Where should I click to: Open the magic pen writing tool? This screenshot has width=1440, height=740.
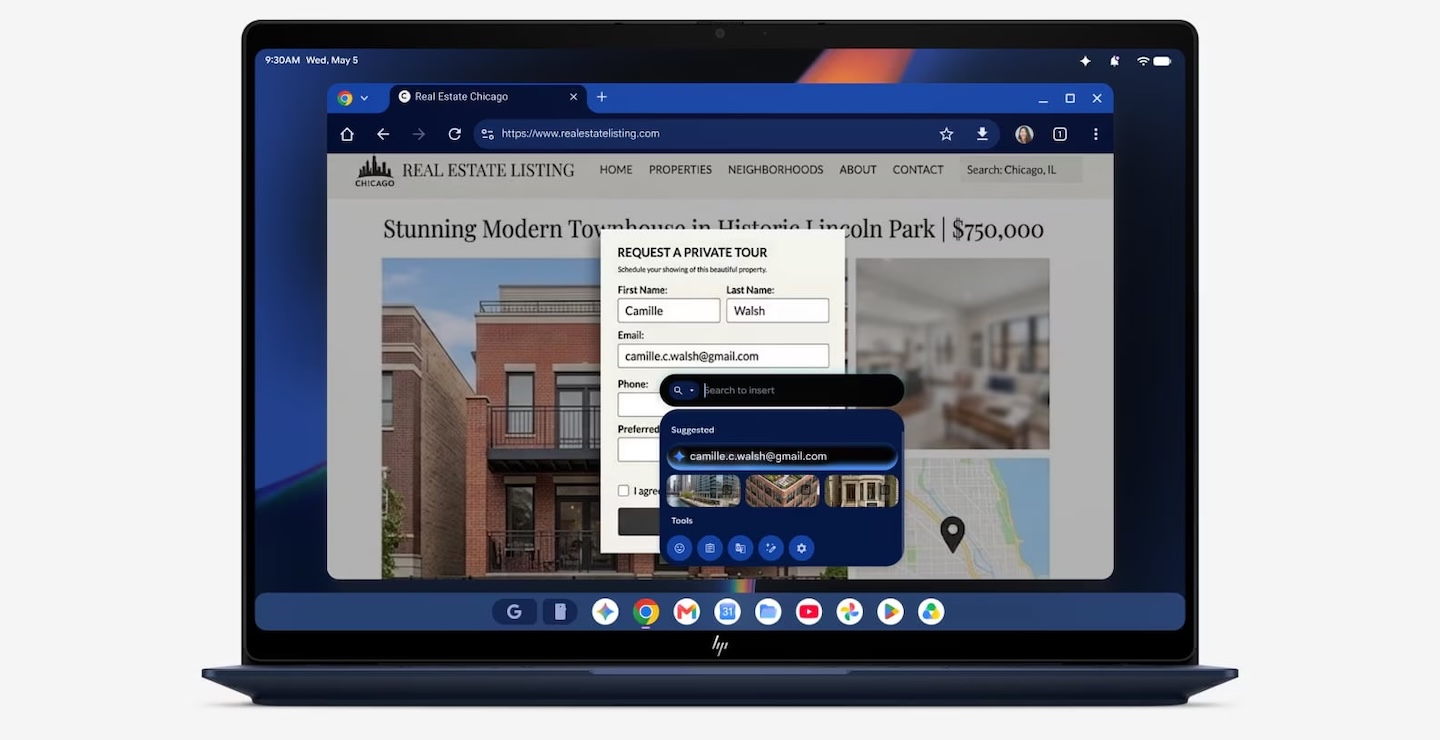point(771,548)
